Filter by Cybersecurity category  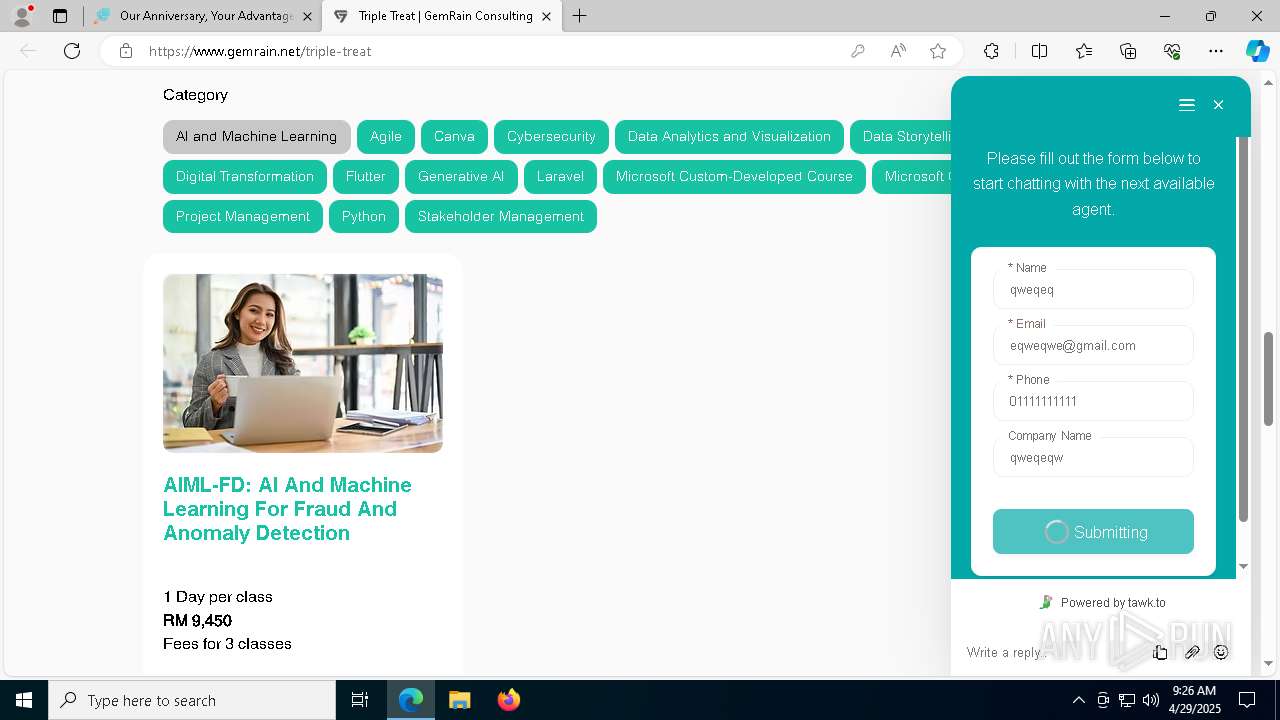(x=551, y=137)
